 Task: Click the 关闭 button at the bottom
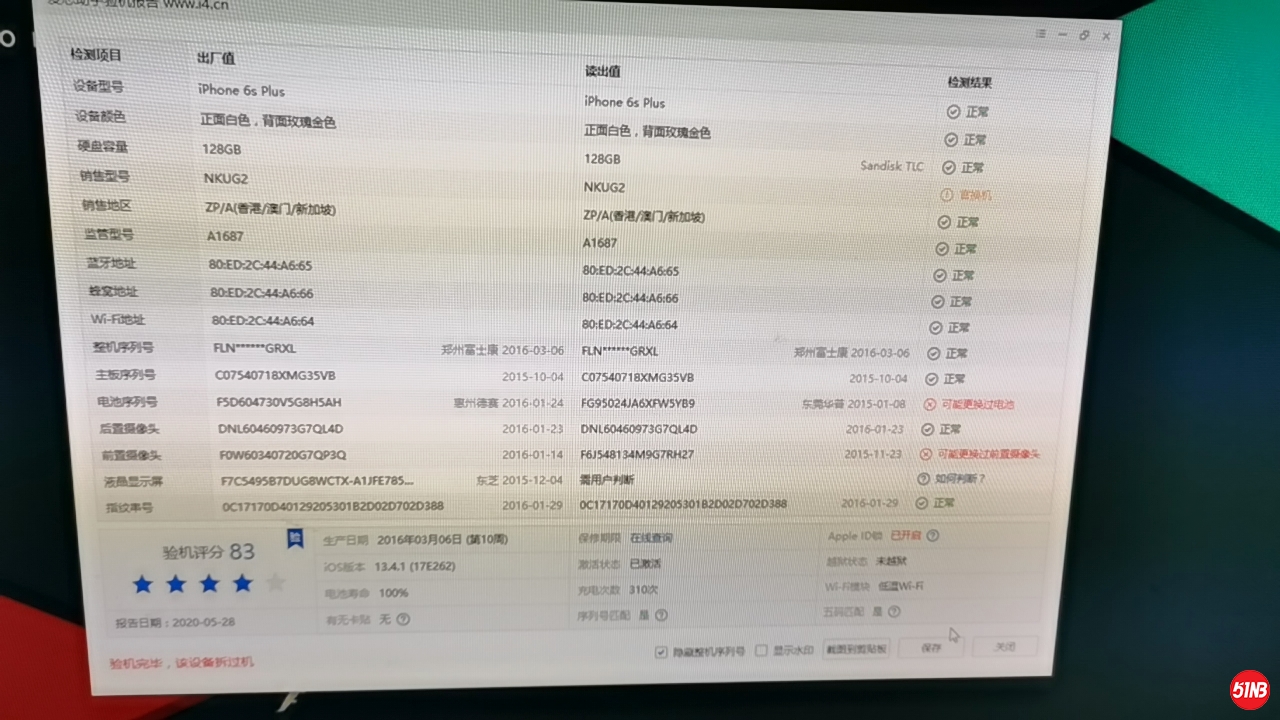tap(1004, 647)
